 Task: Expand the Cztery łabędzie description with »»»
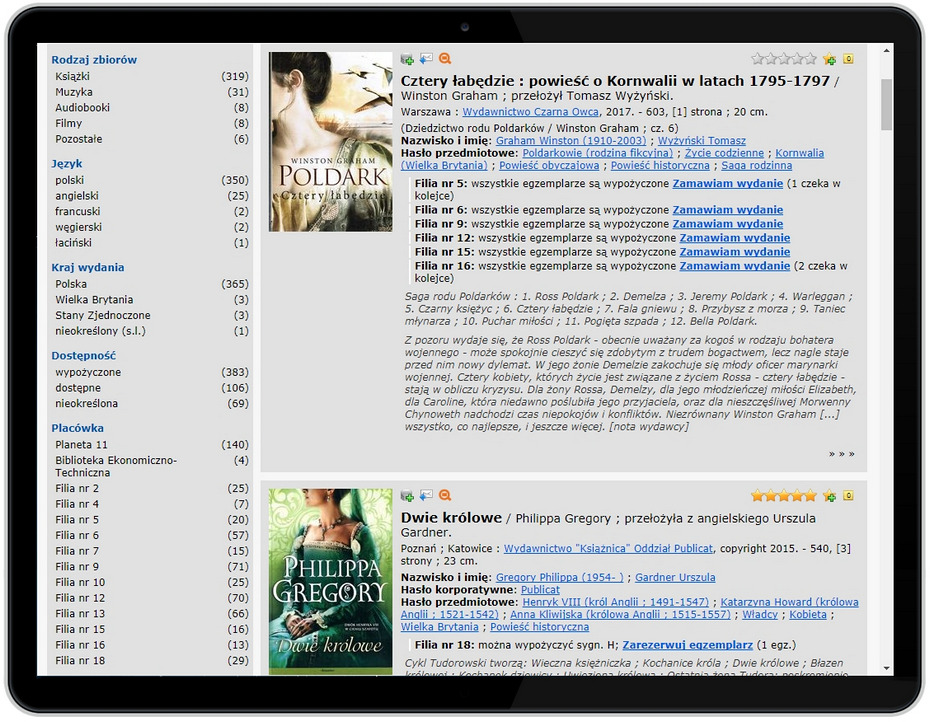click(x=841, y=454)
